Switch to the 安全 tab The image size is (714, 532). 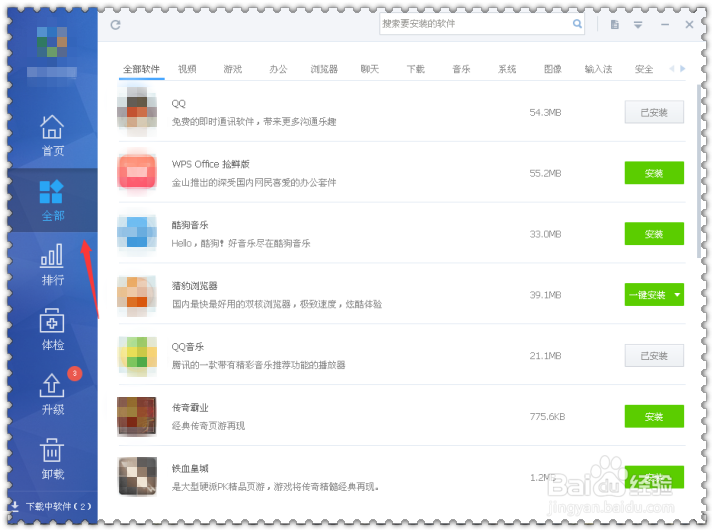click(644, 69)
